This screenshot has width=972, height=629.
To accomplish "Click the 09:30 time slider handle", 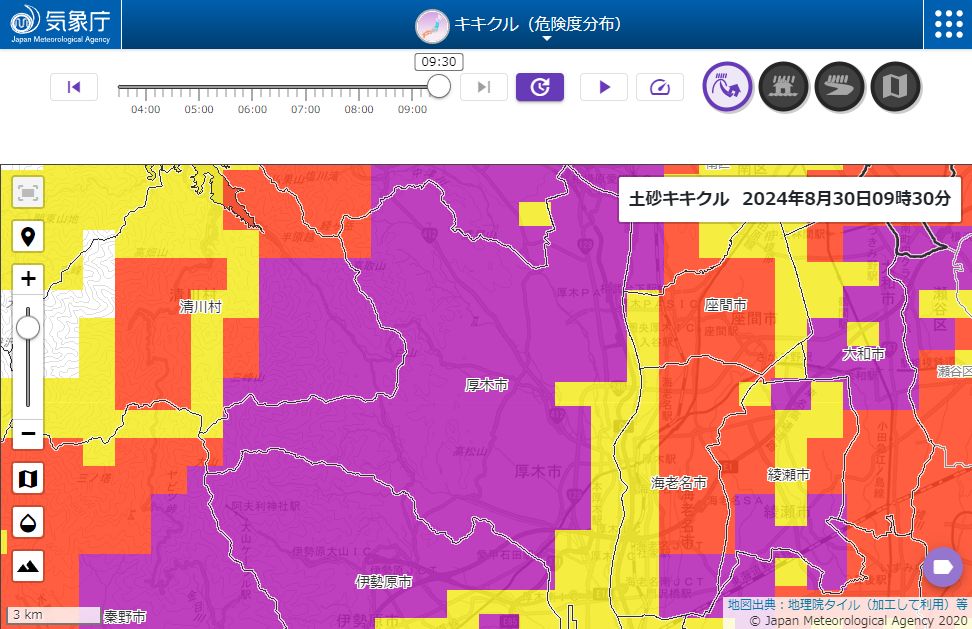I will (439, 87).
